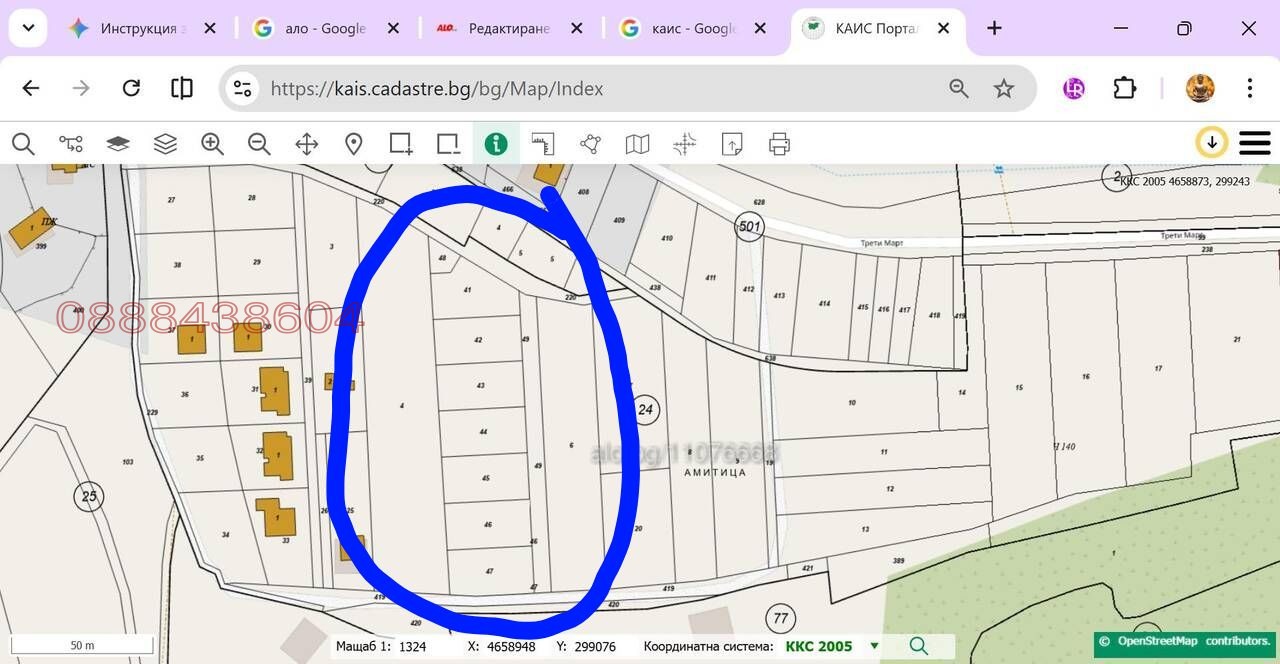Open the OpenStreetMap contributors link
1280x664 pixels.
1184,641
